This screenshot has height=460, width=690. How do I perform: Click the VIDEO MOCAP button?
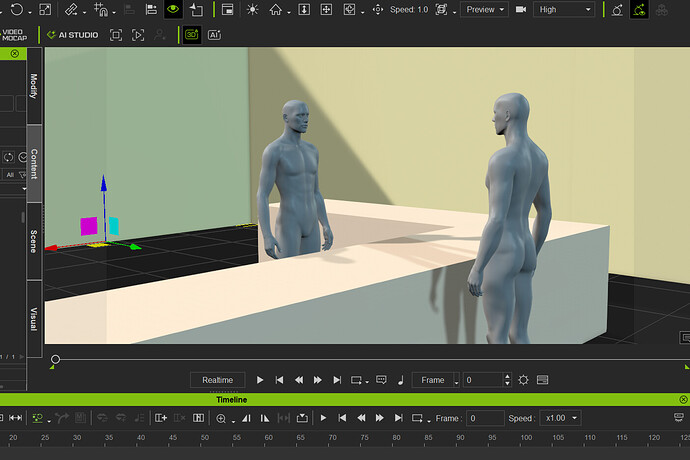(x=14, y=35)
